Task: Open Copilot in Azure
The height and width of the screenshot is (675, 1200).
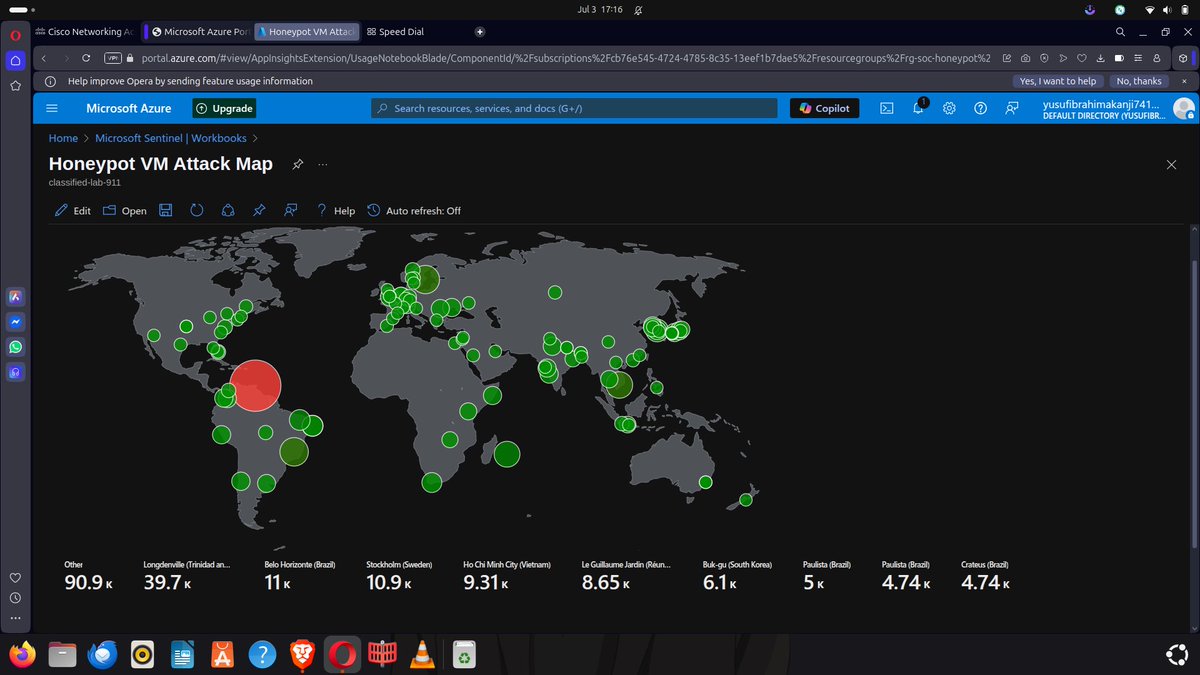Action: click(824, 108)
